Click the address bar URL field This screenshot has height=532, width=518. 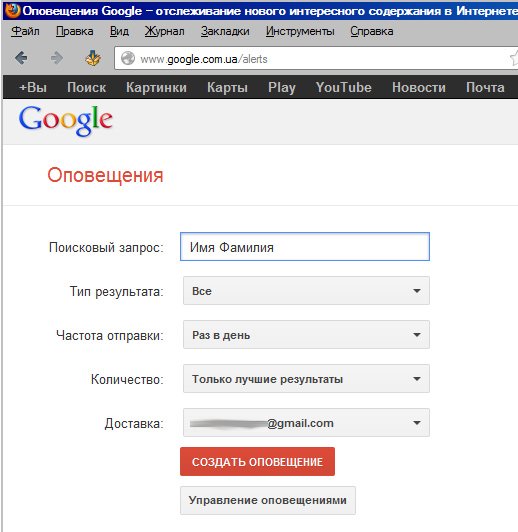[315, 58]
